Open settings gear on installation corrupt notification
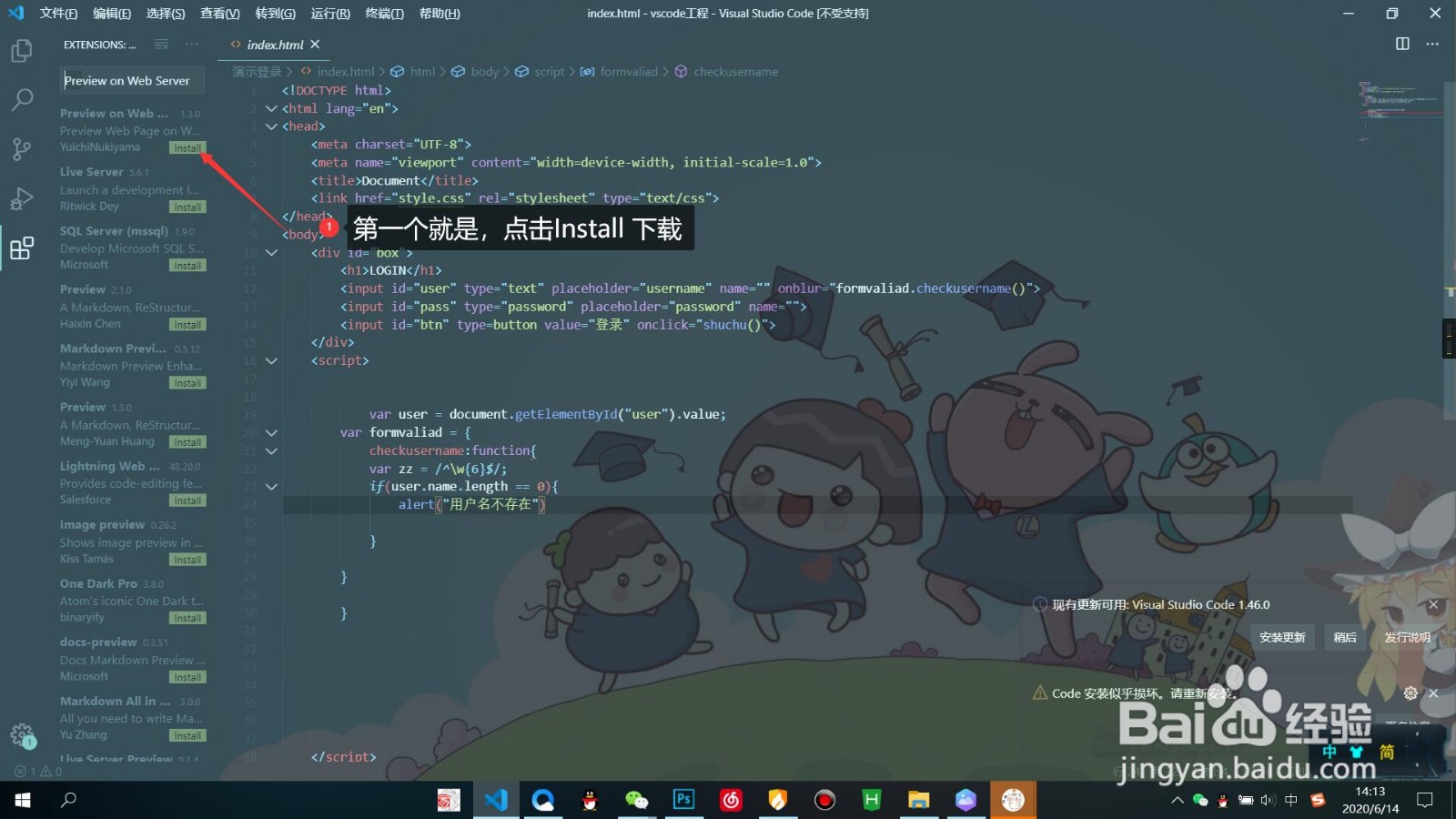 1410,693
